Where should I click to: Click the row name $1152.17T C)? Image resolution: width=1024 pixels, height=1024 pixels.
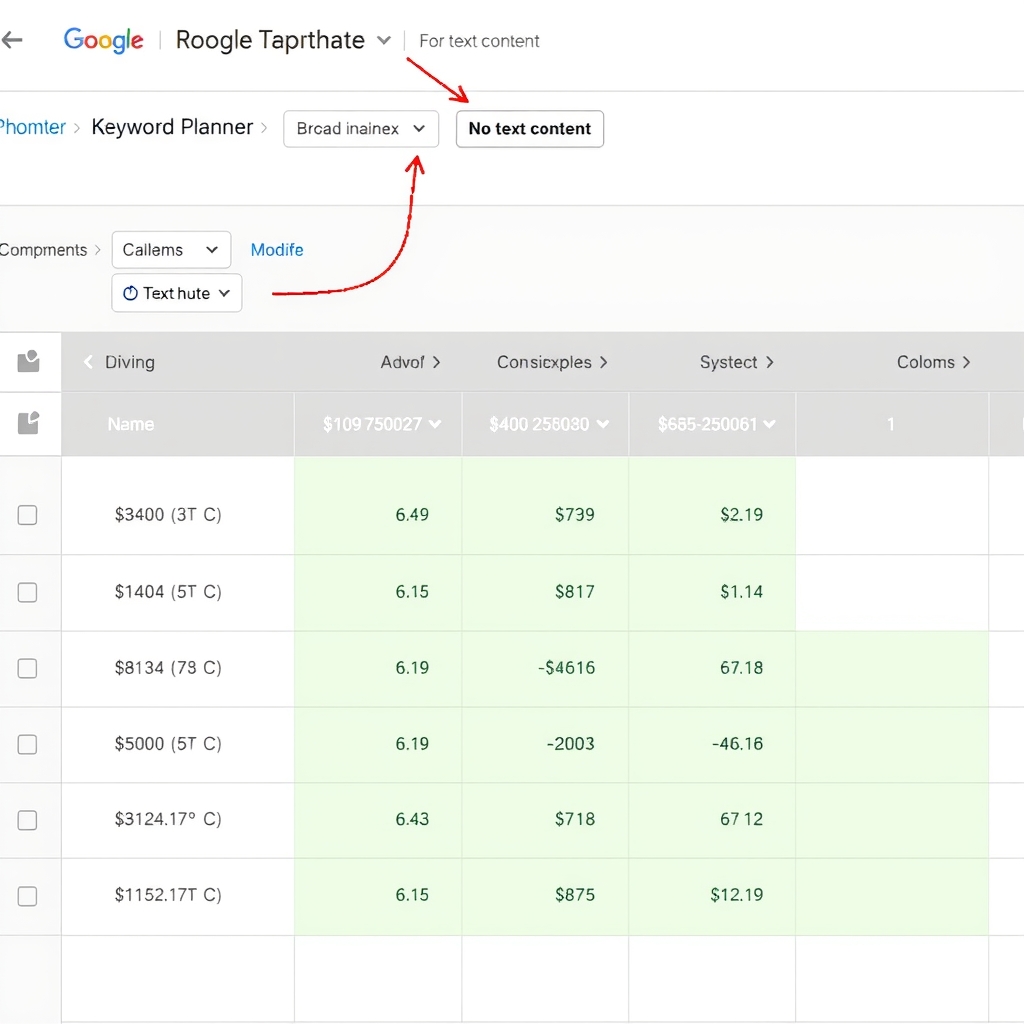(168, 895)
